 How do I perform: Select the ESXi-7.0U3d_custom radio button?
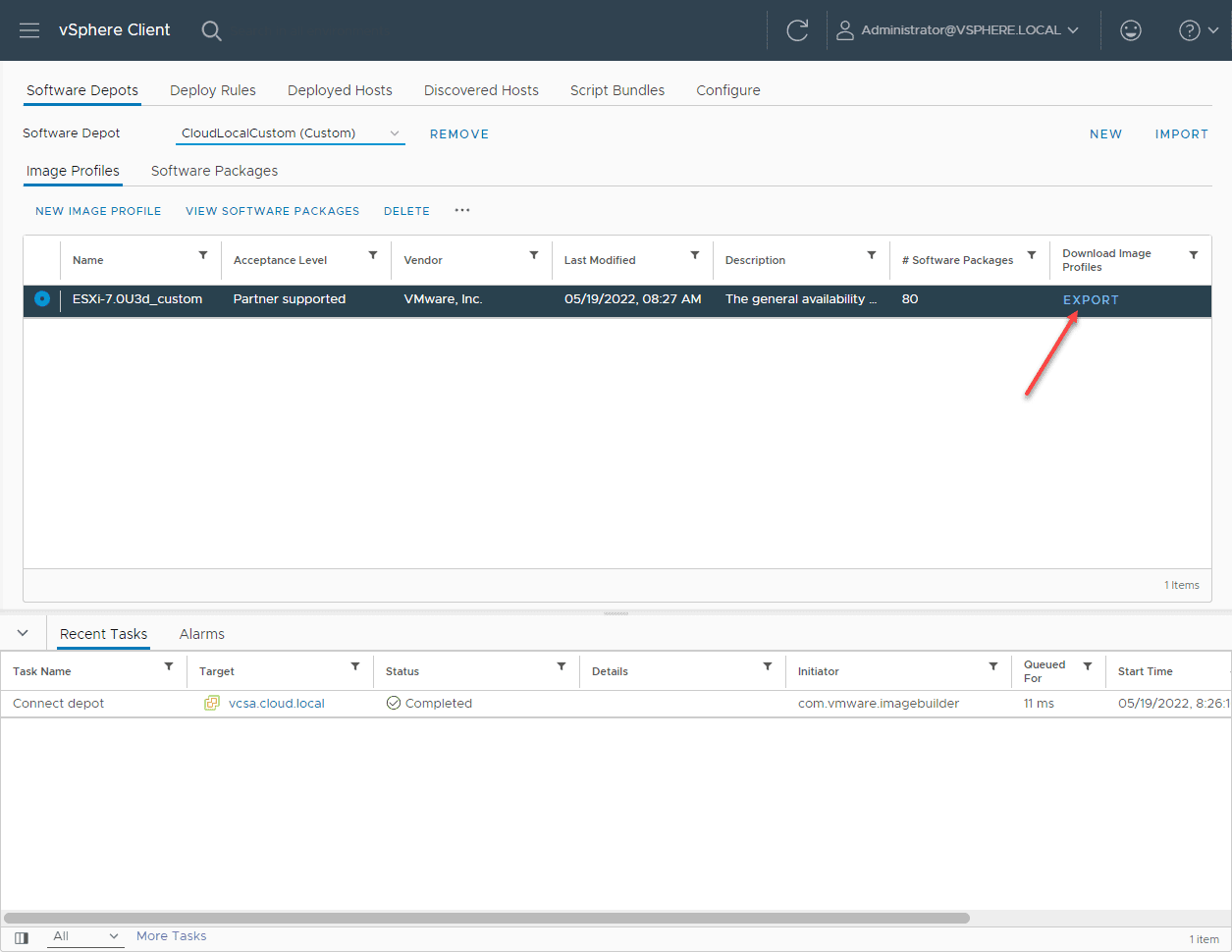42,299
